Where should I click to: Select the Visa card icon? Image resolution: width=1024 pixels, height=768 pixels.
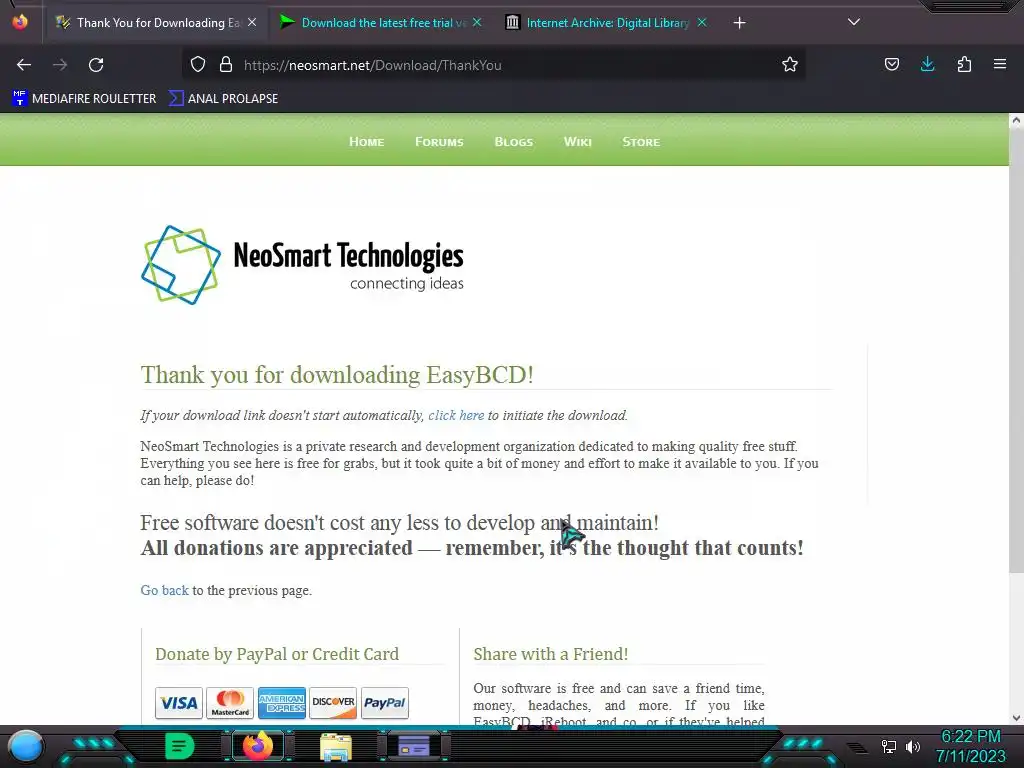coord(179,703)
